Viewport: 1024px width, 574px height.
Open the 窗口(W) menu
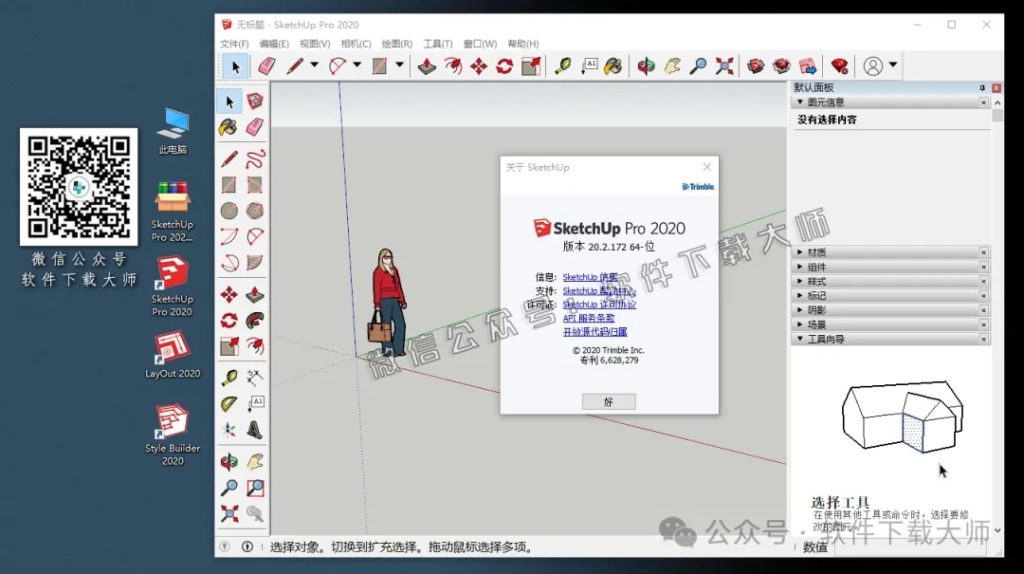pos(480,44)
